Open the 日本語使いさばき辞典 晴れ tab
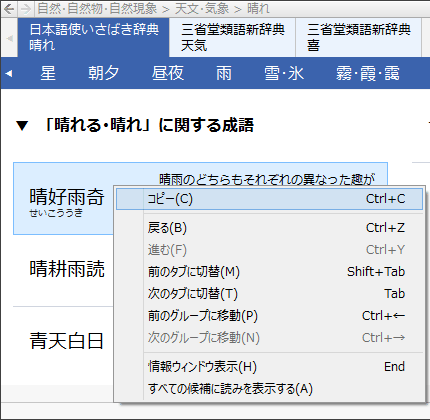Image resolution: width=430 pixels, height=420 pixels. [x=94, y=37]
